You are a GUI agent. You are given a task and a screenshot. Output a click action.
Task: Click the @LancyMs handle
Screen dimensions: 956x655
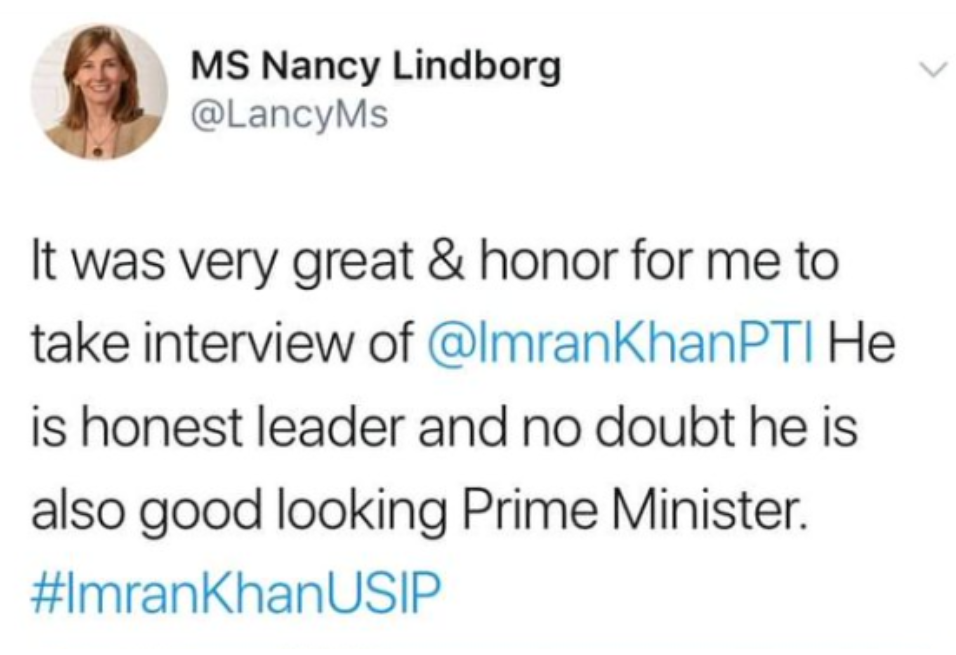point(289,116)
